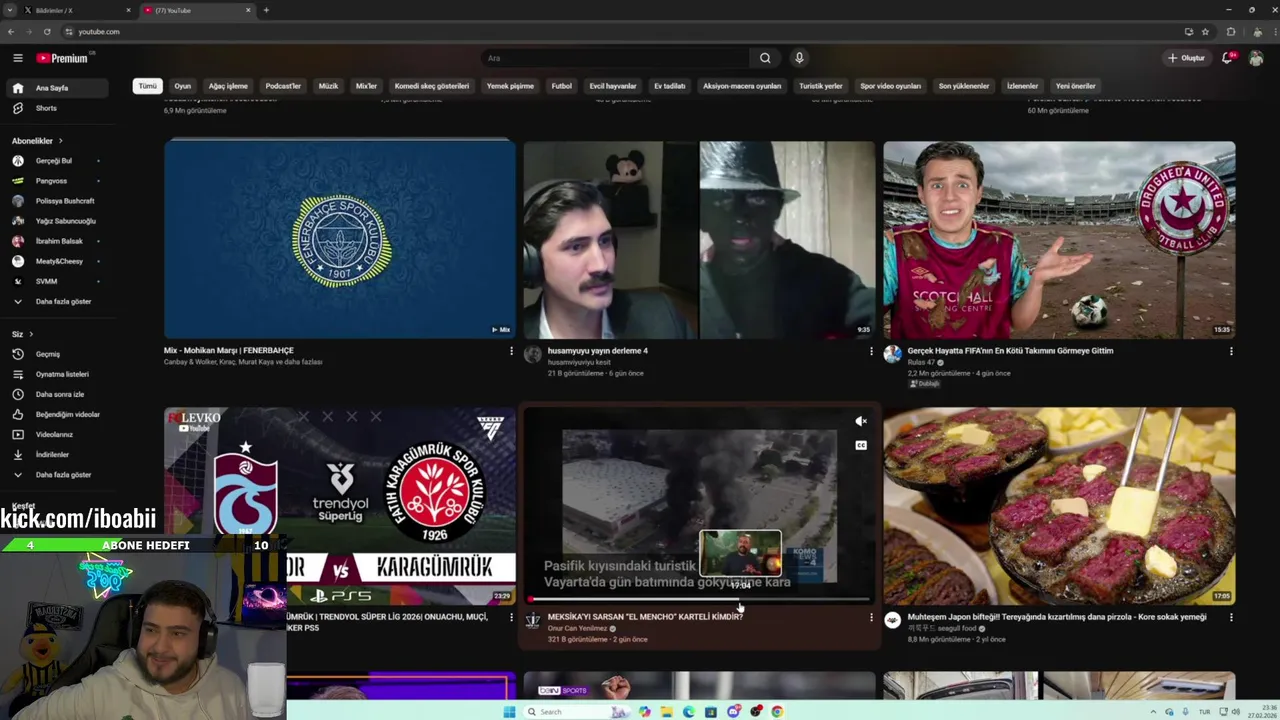Open the account avatar menu
The width and height of the screenshot is (1280, 720).
[1257, 58]
